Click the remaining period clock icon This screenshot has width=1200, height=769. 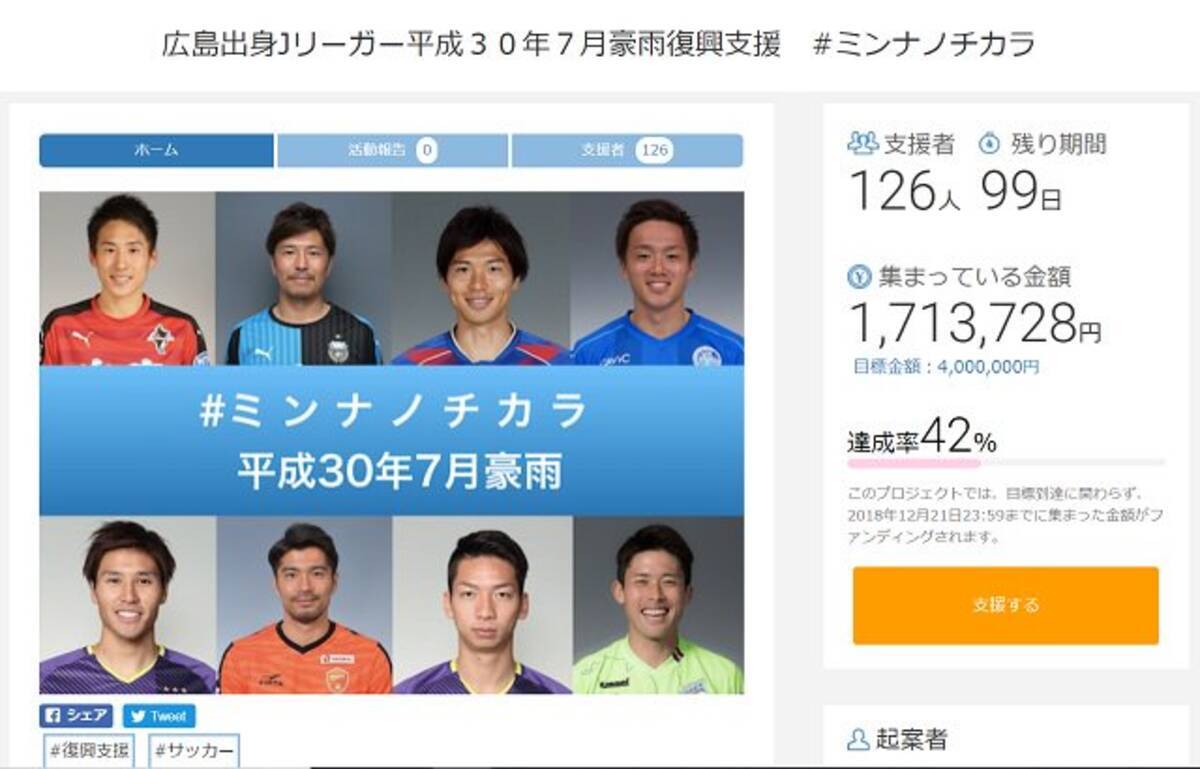coord(989,143)
